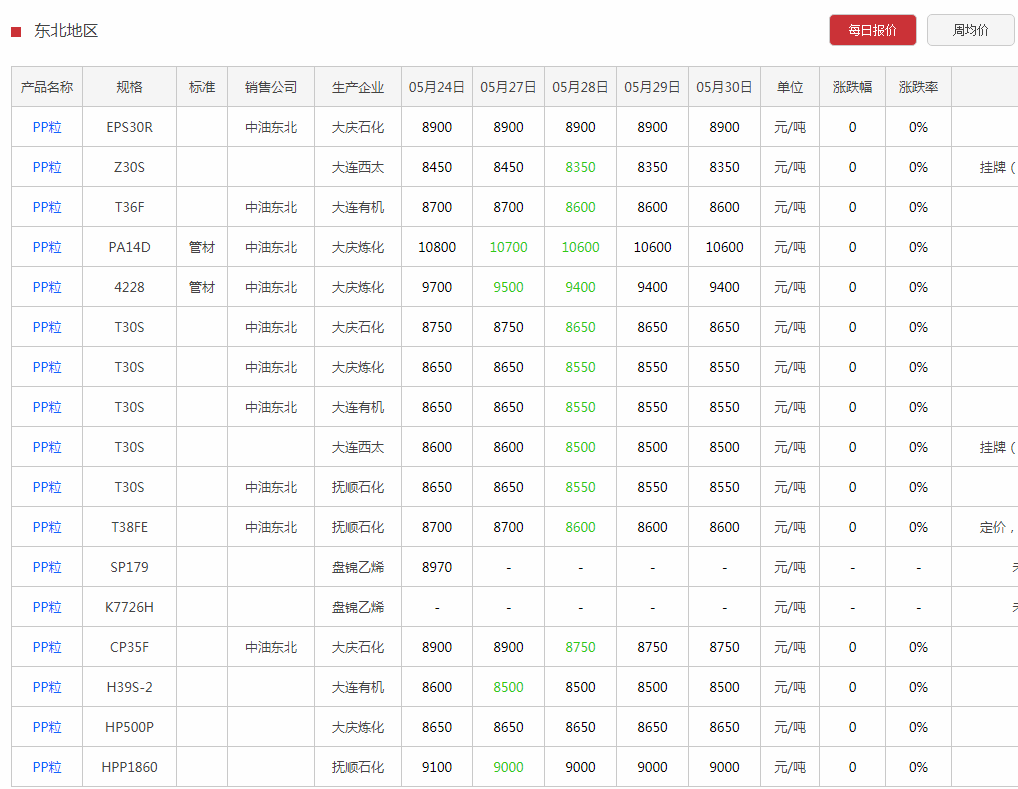
Task: Click the H39S-2 specification cell
Action: (129, 687)
